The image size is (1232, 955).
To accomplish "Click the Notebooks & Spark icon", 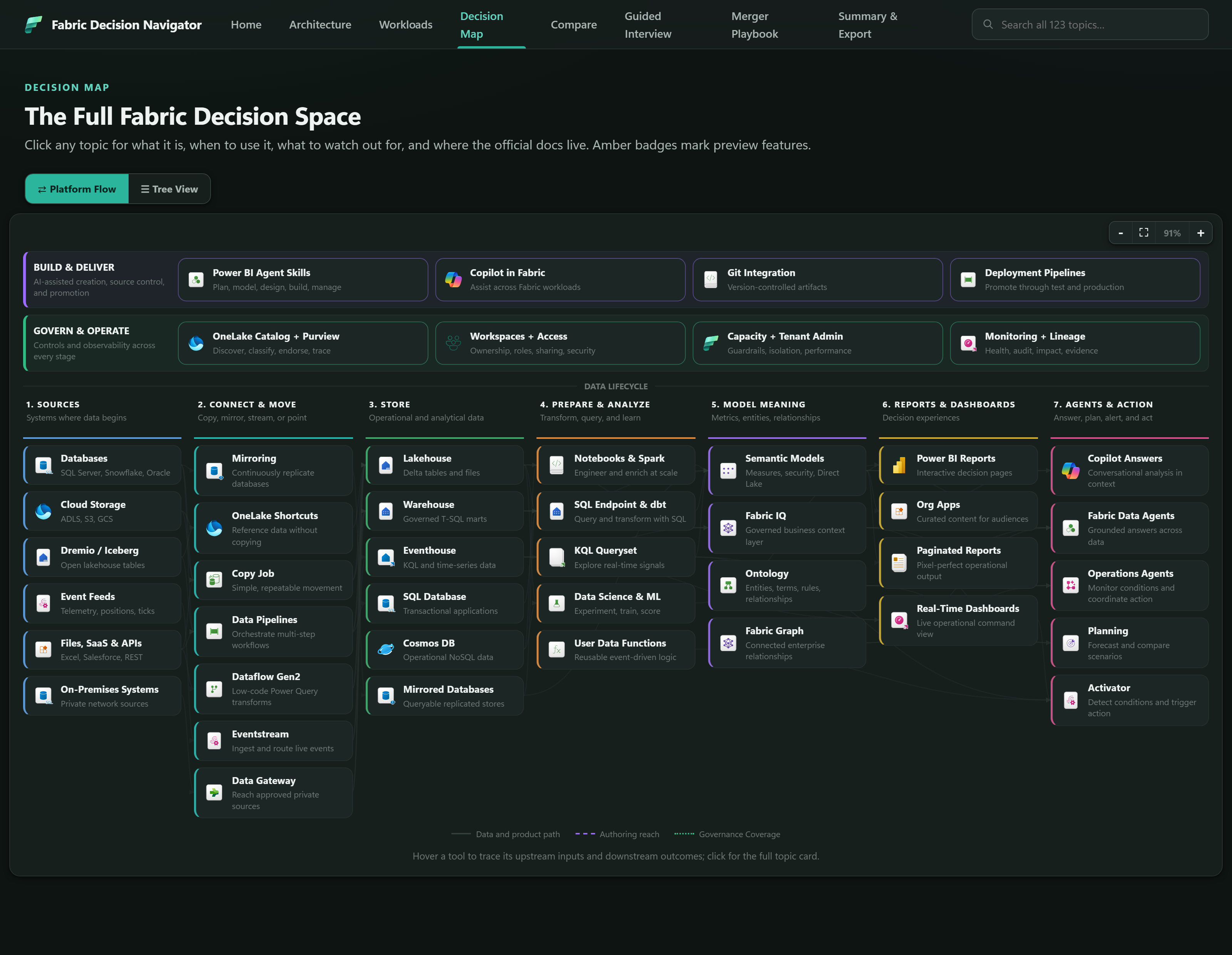I will click(x=557, y=466).
